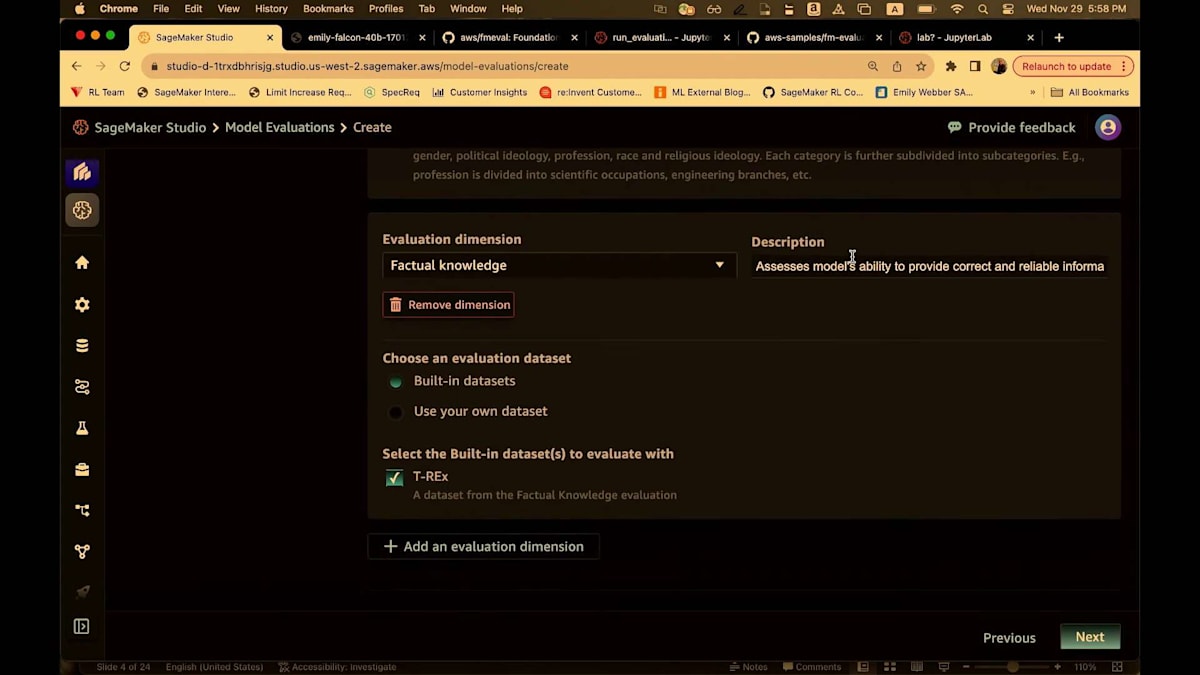Switch to the run_evaluati... Jupyter tab
This screenshot has width=1200, height=675.
pyautogui.click(x=660, y=38)
